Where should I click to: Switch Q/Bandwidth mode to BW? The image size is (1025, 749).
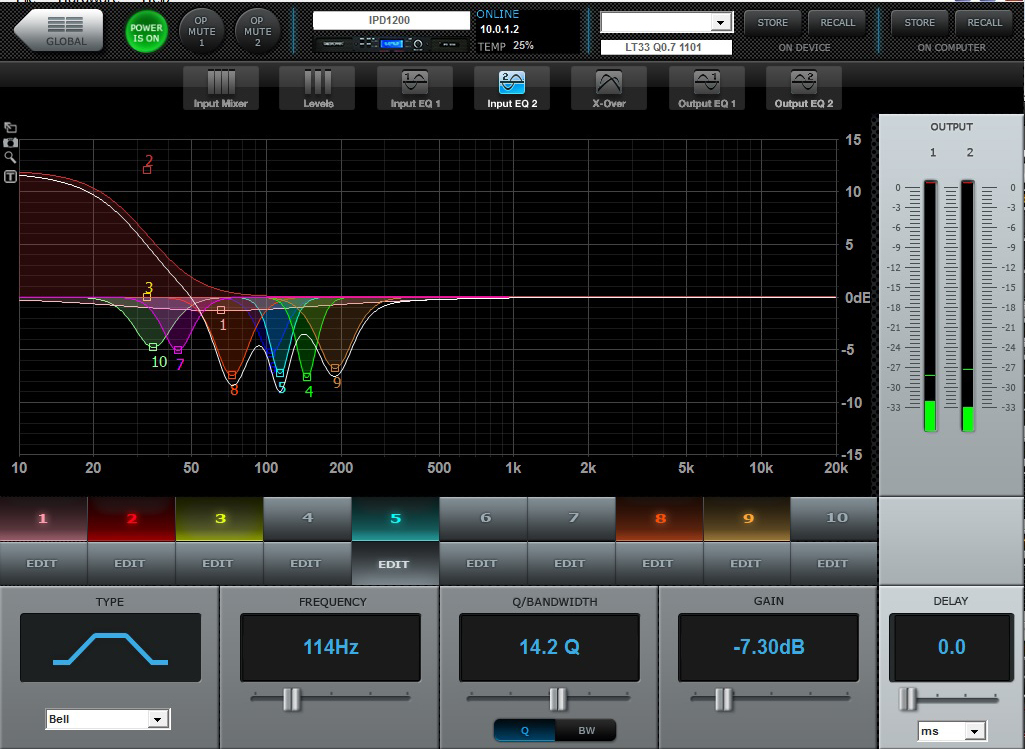point(586,730)
